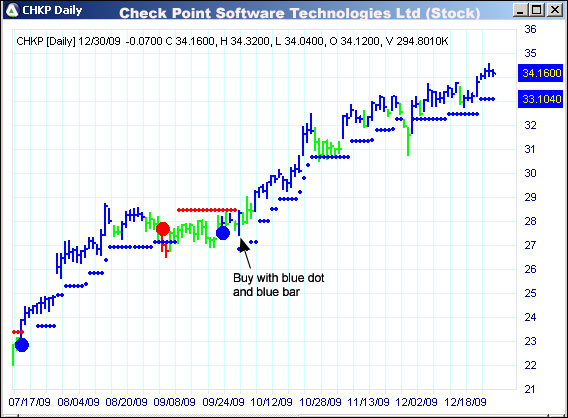Click the 30 price axis label
The width and height of the screenshot is (568, 418).
pyautogui.click(x=530, y=173)
